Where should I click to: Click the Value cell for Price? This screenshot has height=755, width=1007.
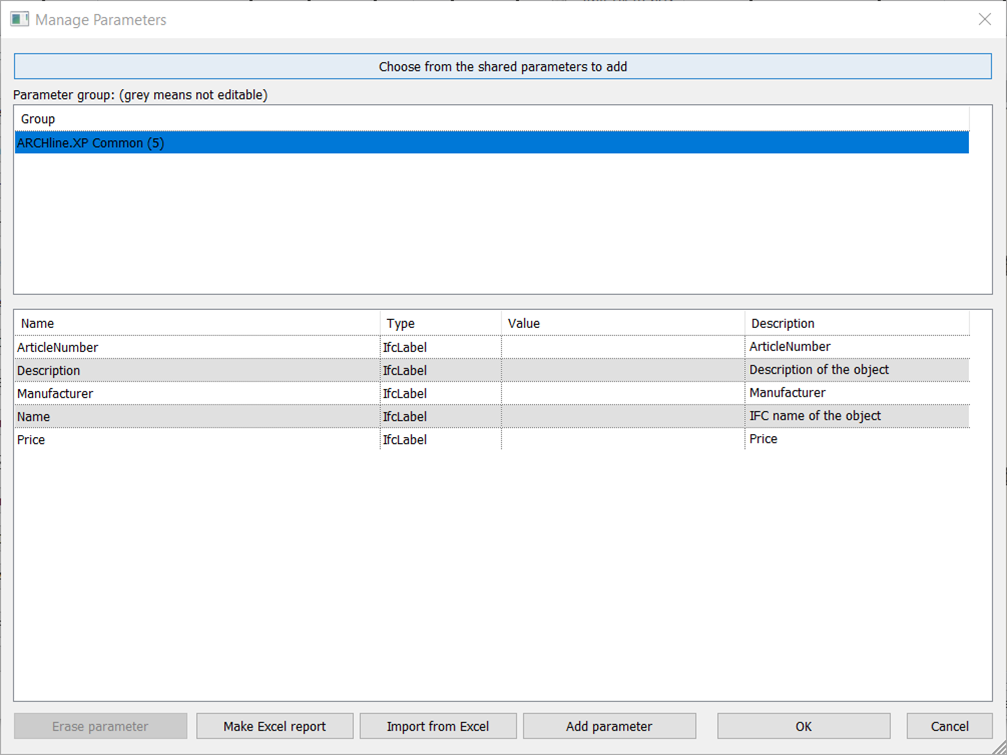(622, 439)
